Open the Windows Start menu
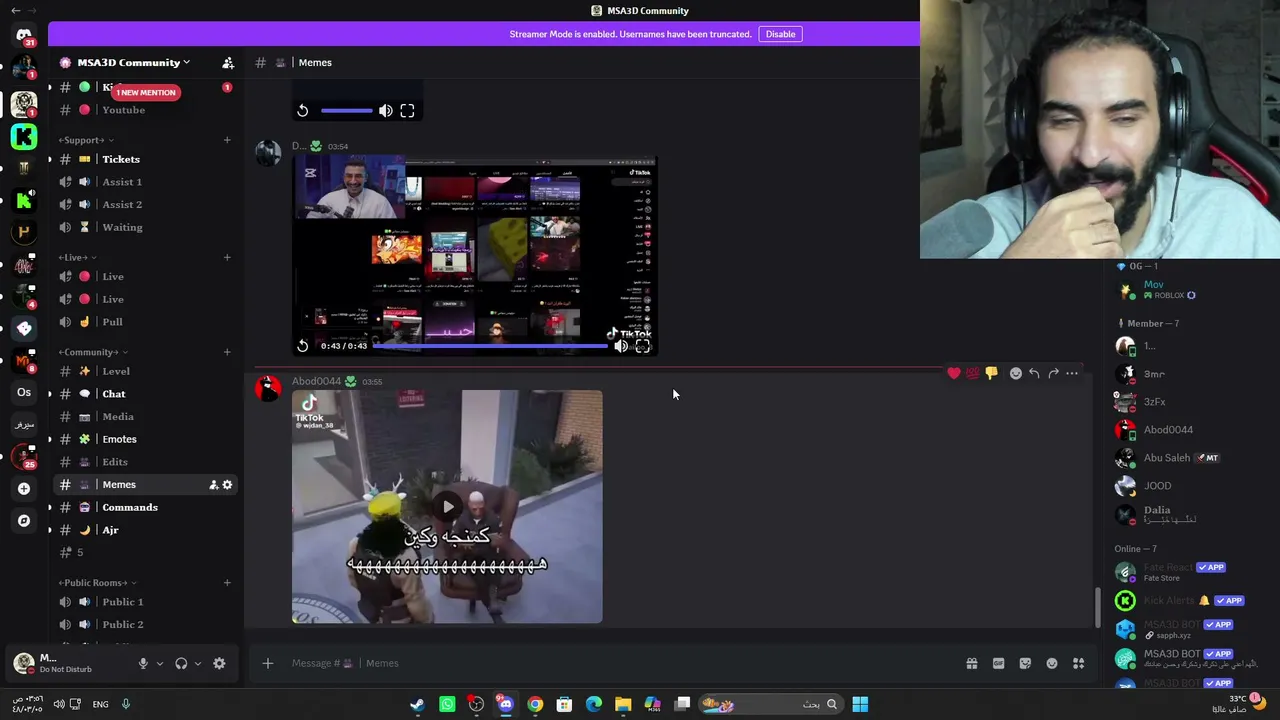Screen dimensions: 1280x720 860,704
